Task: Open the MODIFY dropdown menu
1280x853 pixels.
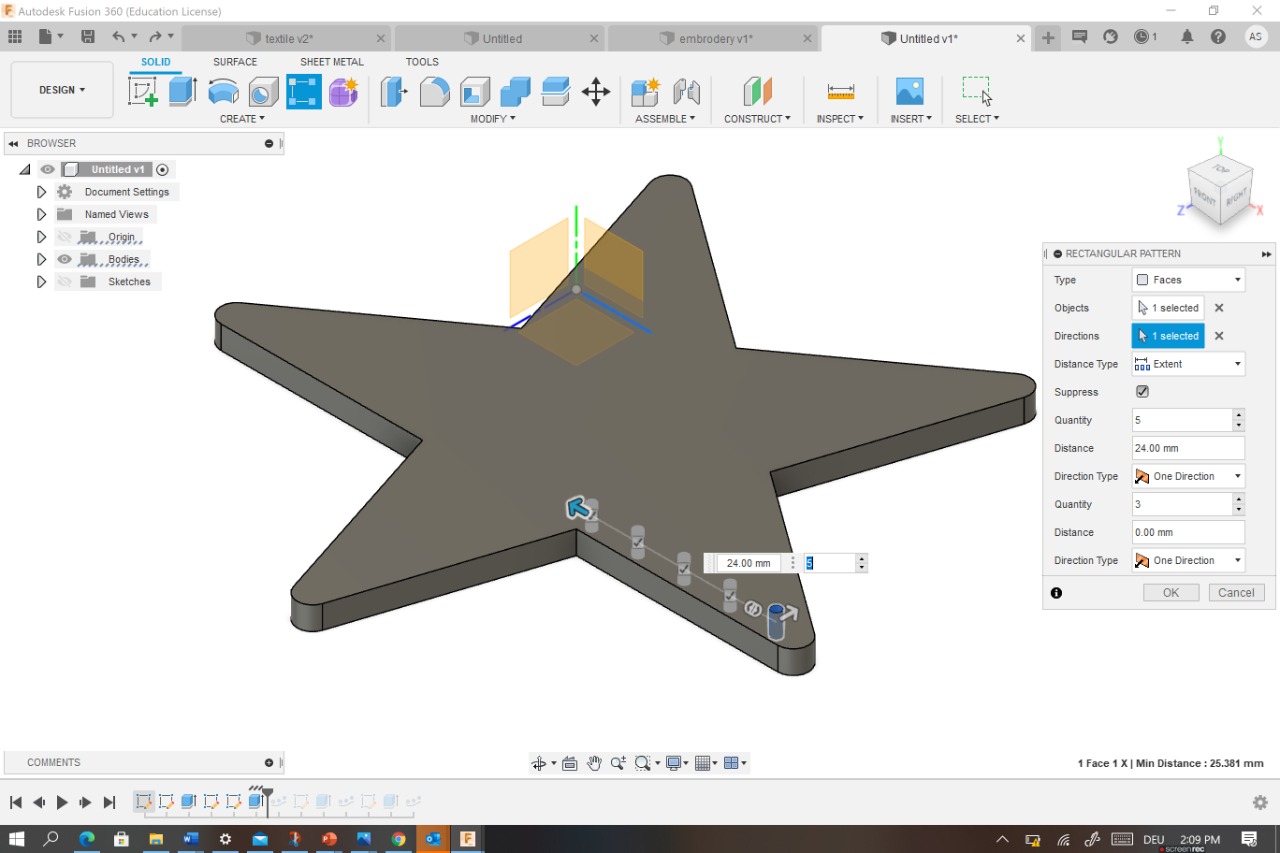Action: [x=493, y=119]
